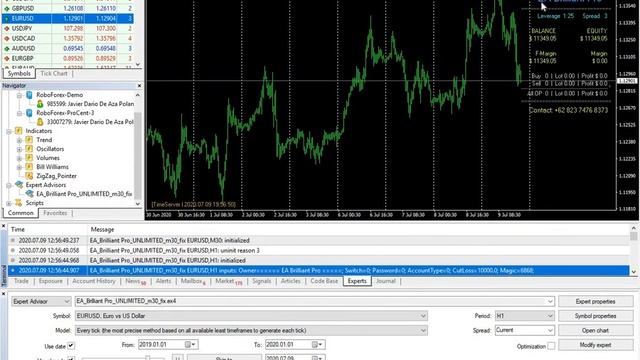
Task: Open the Code Base tab
Action: pyautogui.click(x=324, y=281)
